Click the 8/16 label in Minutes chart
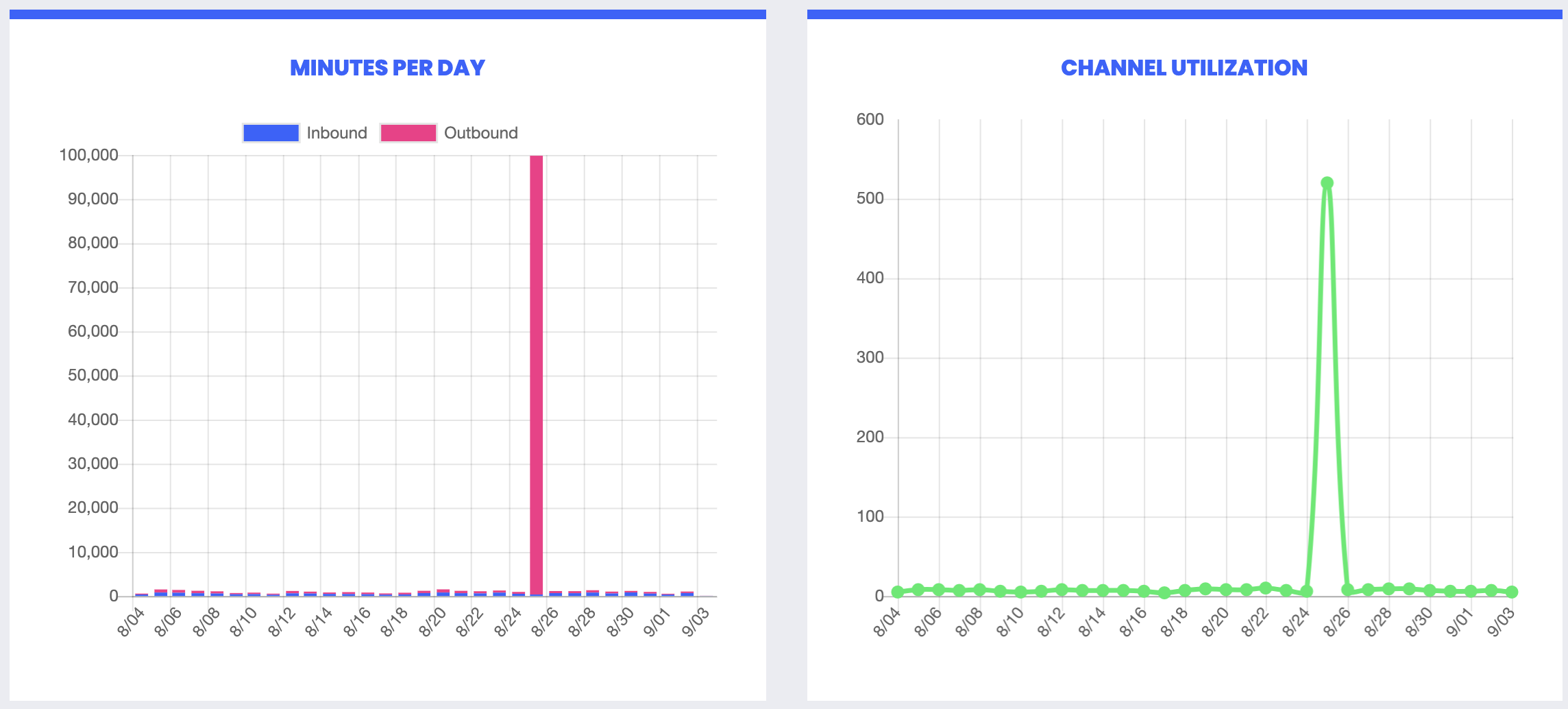The image size is (1568, 709). [358, 622]
